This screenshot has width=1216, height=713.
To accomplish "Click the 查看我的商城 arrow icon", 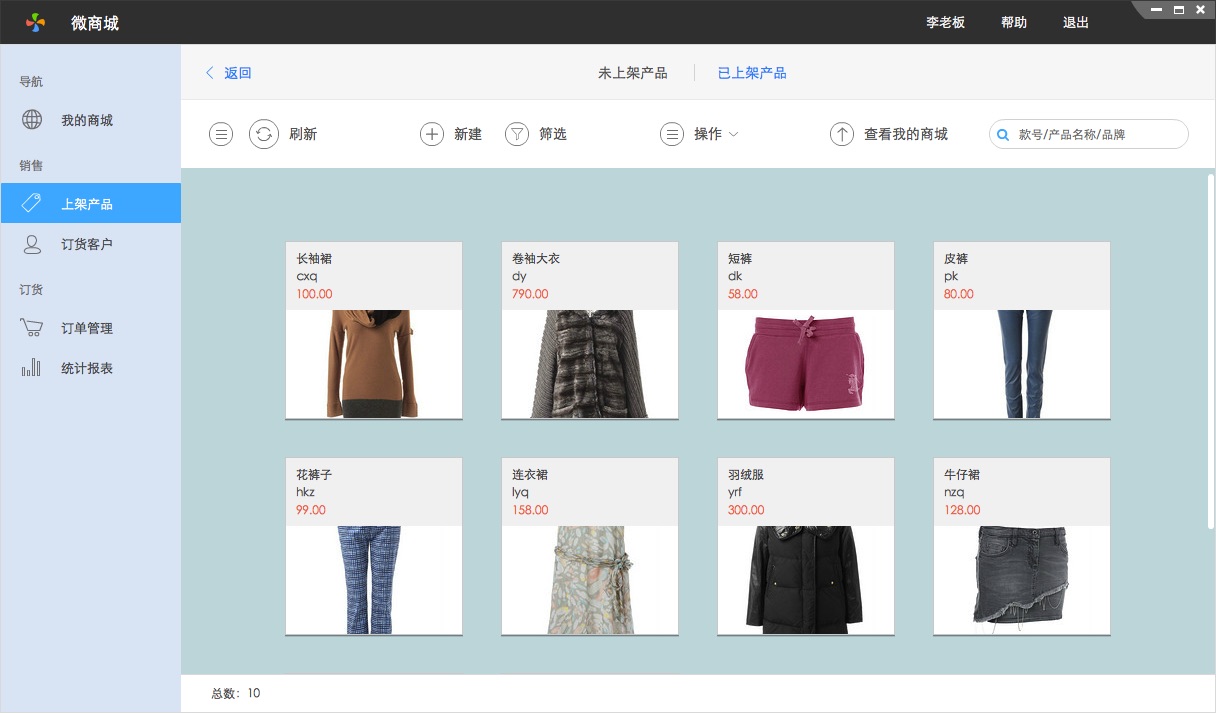I will coord(841,133).
